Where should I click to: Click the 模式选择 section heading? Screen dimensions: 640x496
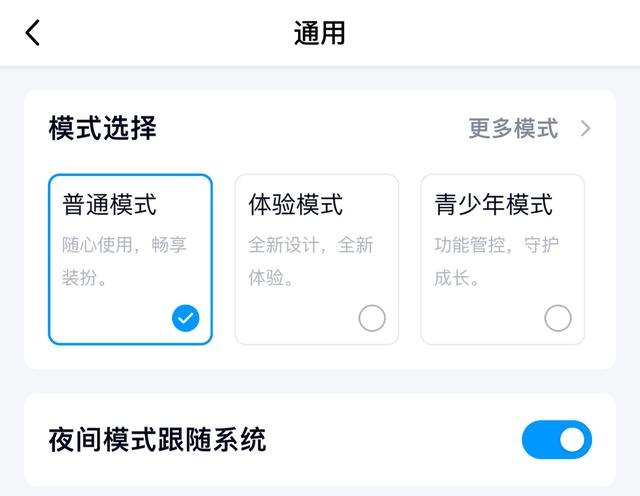pos(103,129)
